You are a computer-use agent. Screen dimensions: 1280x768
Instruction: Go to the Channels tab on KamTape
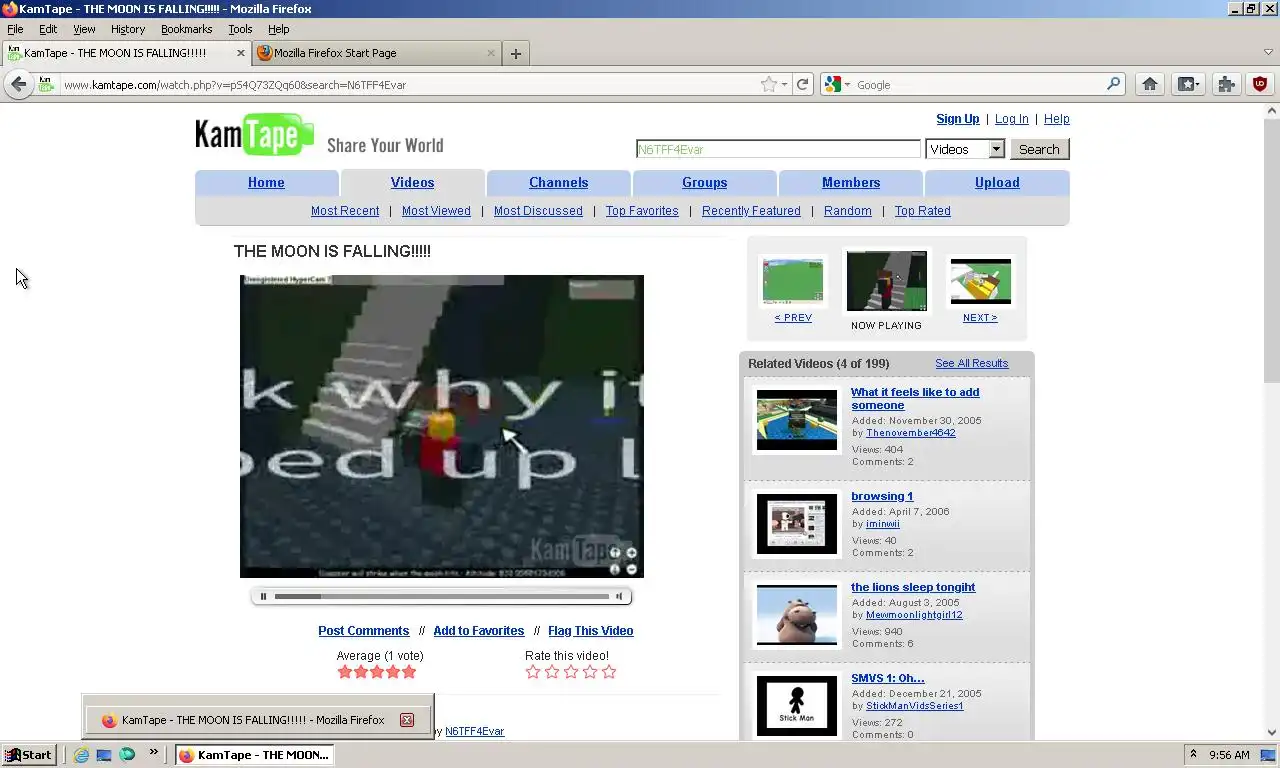point(558,183)
